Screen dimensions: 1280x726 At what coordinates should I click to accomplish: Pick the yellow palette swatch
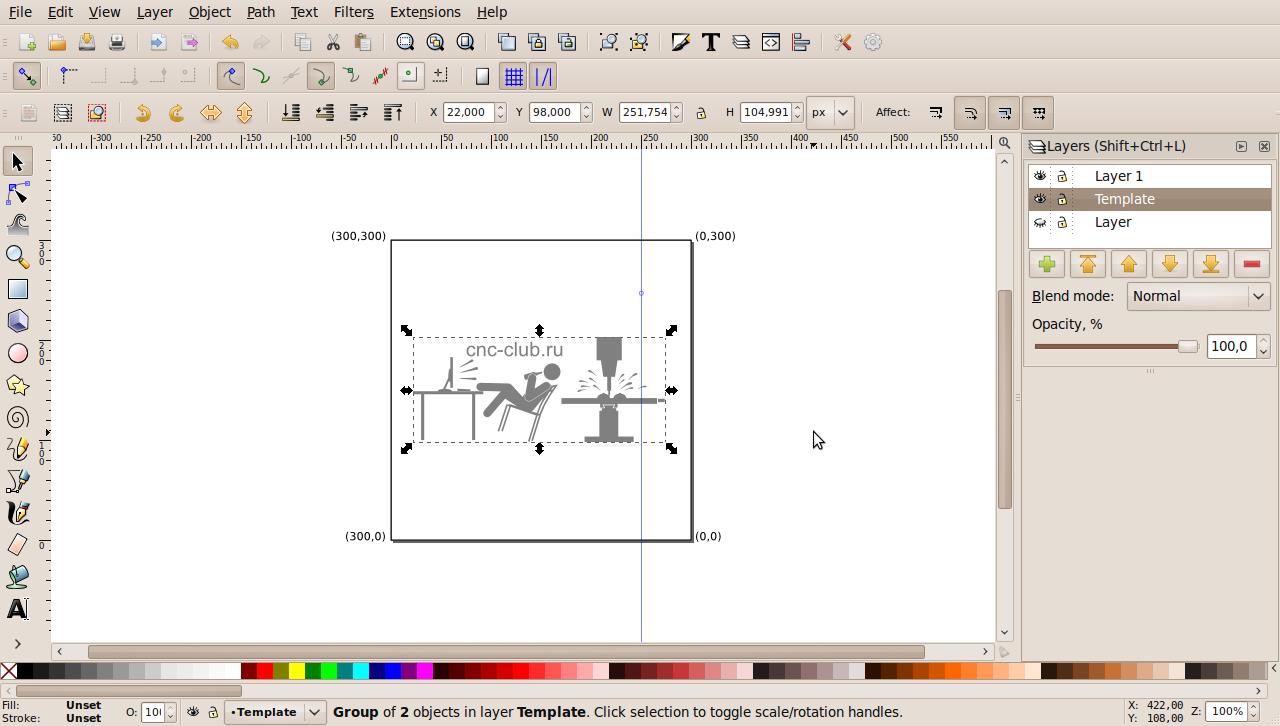click(297, 670)
